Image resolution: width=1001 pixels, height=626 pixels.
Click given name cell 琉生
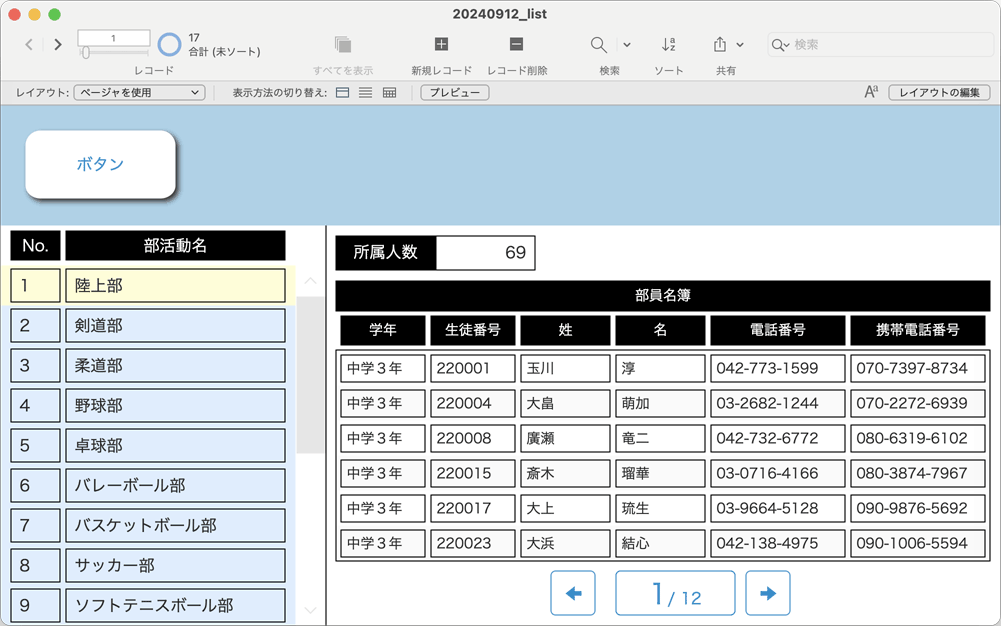click(660, 509)
